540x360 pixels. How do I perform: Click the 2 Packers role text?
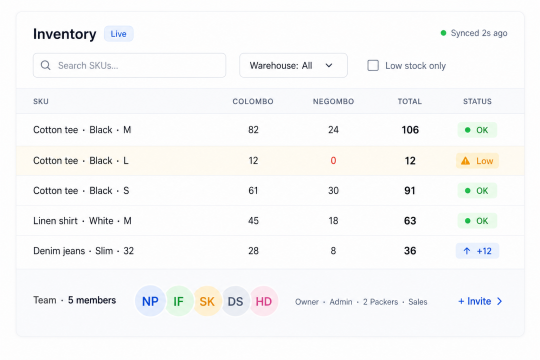click(381, 302)
